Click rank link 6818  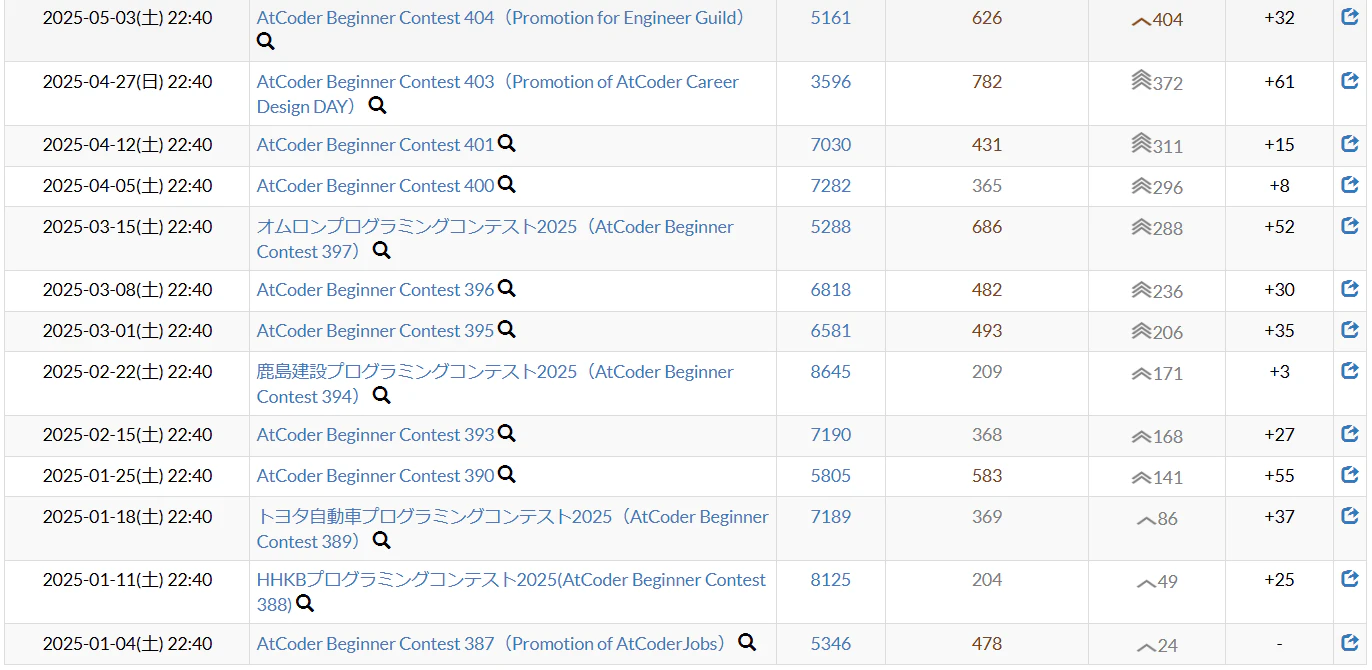[x=831, y=290]
